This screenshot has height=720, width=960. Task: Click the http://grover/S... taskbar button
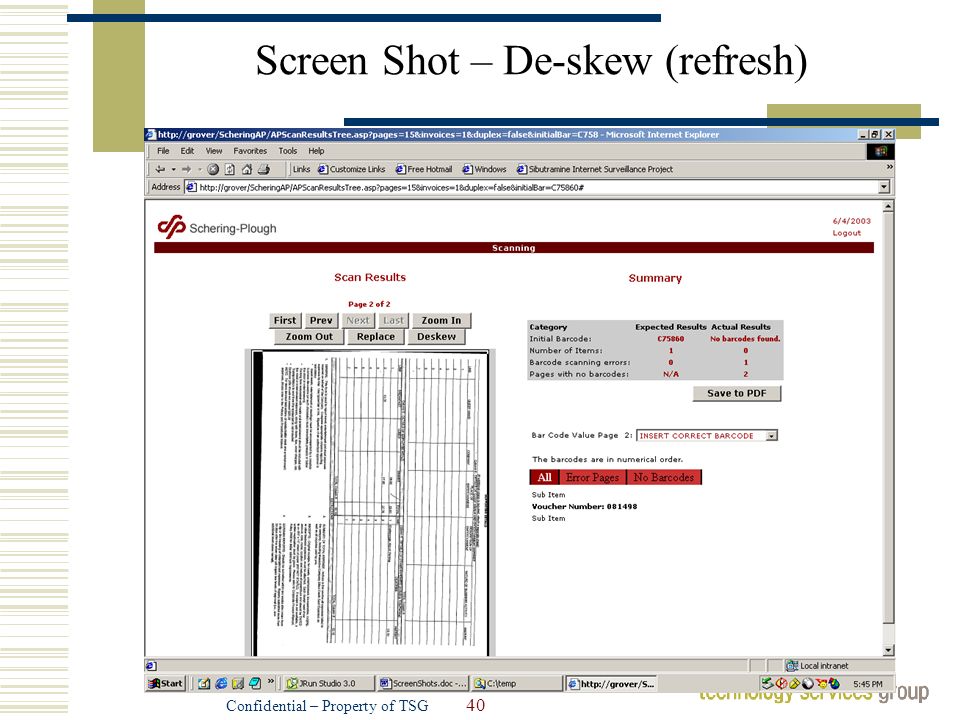pyautogui.click(x=611, y=684)
